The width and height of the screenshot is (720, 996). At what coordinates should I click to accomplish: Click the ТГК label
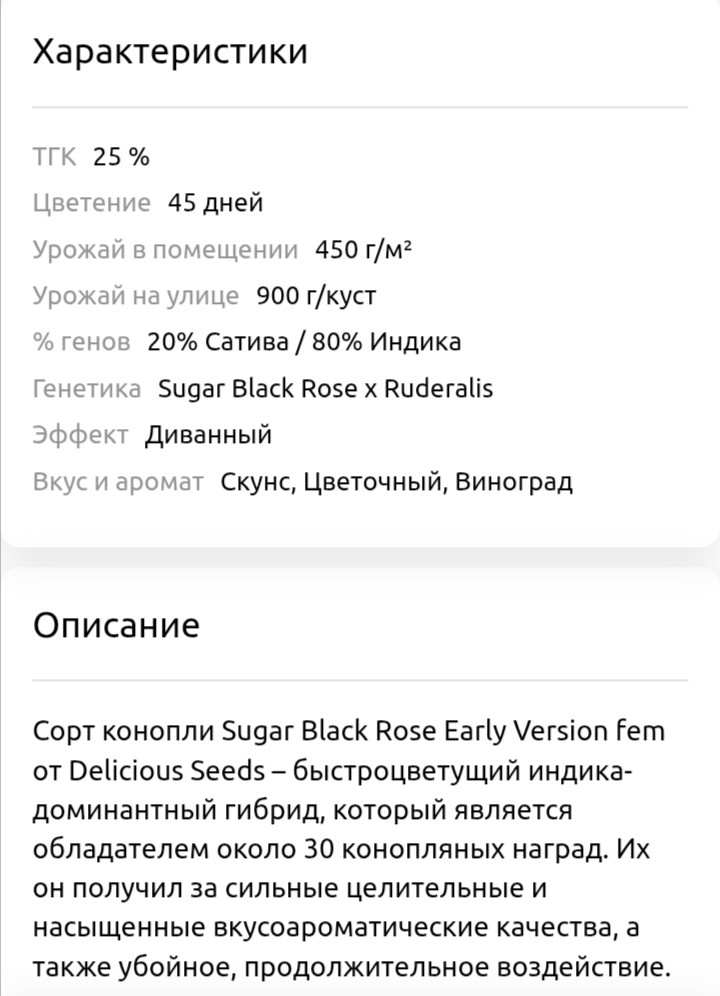[54, 157]
